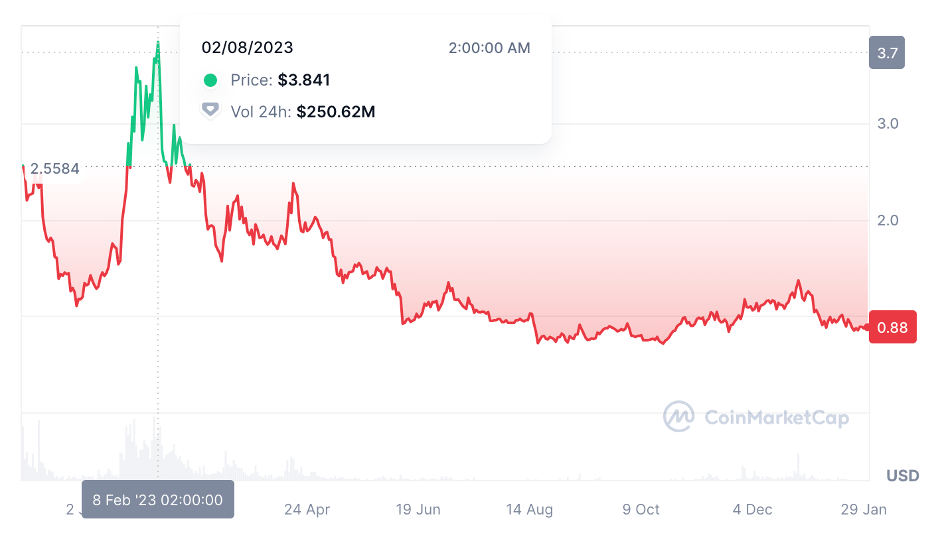The image size is (936, 542).
Task: Click the 8 Feb '23 02:00:00 crosshair label
Action: [158, 499]
